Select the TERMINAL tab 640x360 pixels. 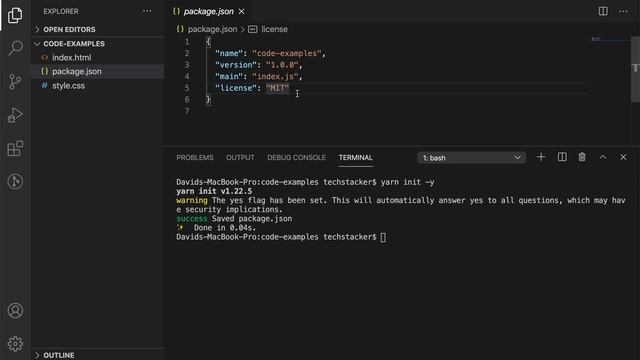[x=356, y=158]
